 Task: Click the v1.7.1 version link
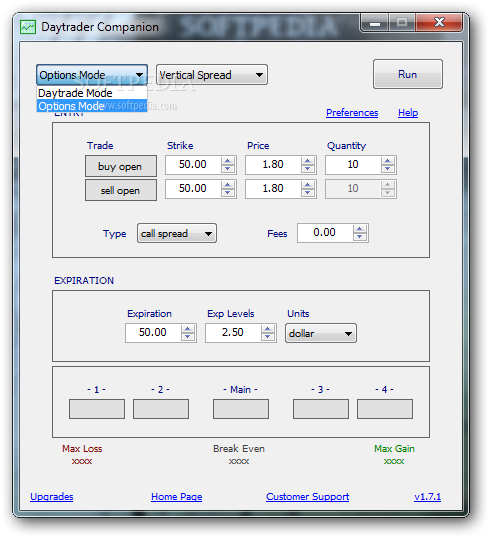click(428, 496)
